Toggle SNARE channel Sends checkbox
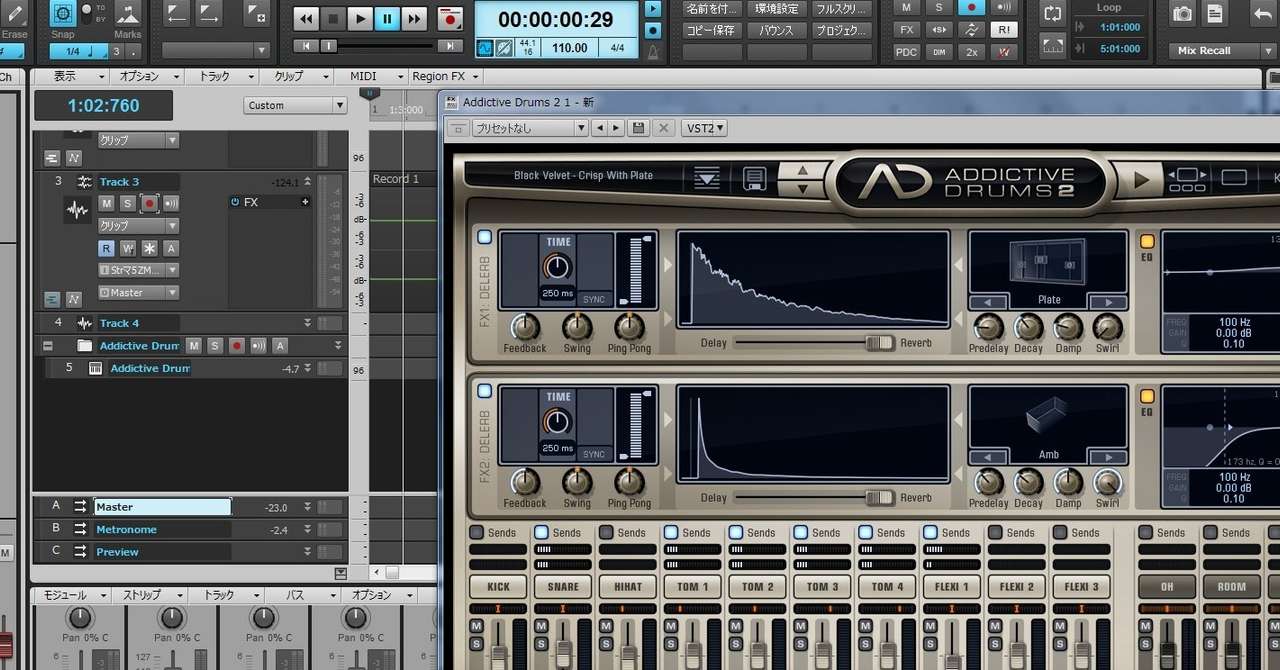The height and width of the screenshot is (670, 1280). pyautogui.click(x=541, y=533)
